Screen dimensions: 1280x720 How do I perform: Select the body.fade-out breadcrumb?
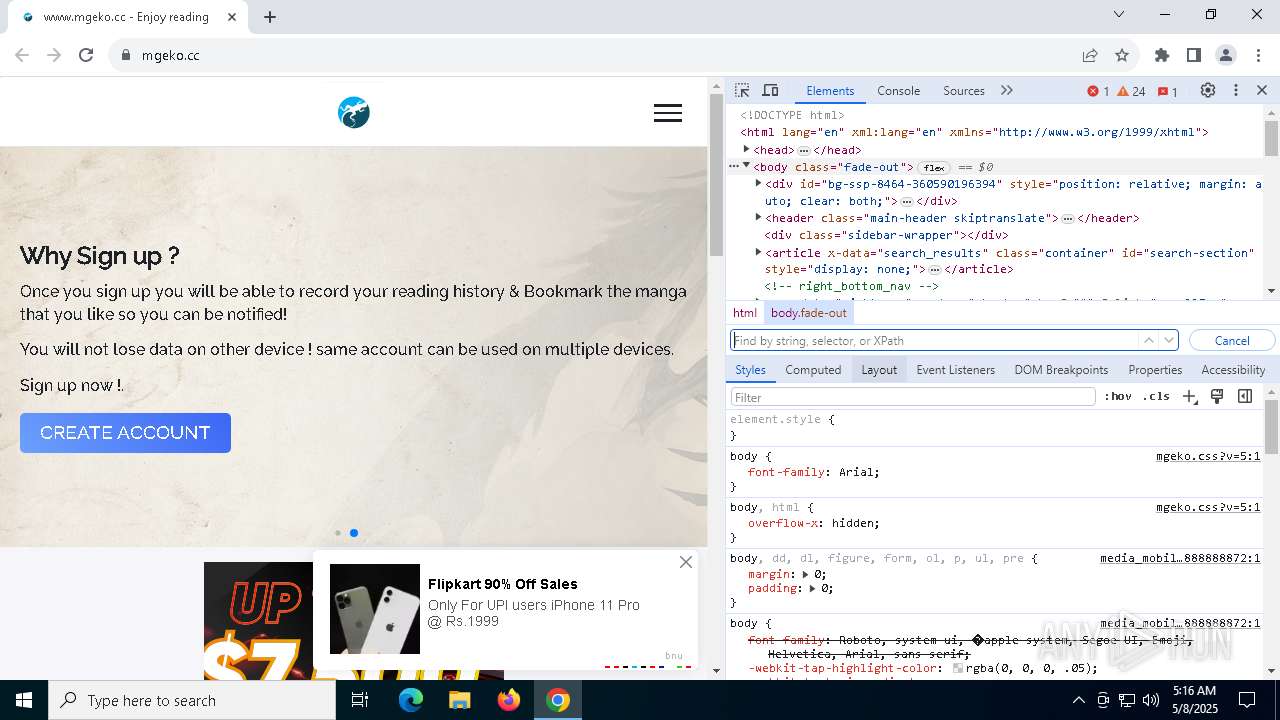(809, 313)
